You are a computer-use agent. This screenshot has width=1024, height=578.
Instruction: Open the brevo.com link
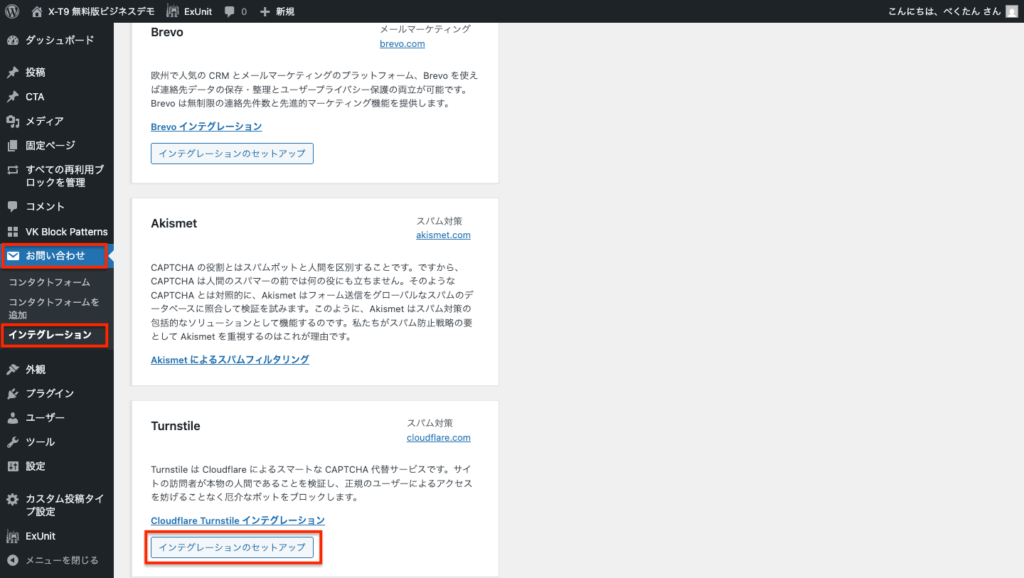[402, 44]
